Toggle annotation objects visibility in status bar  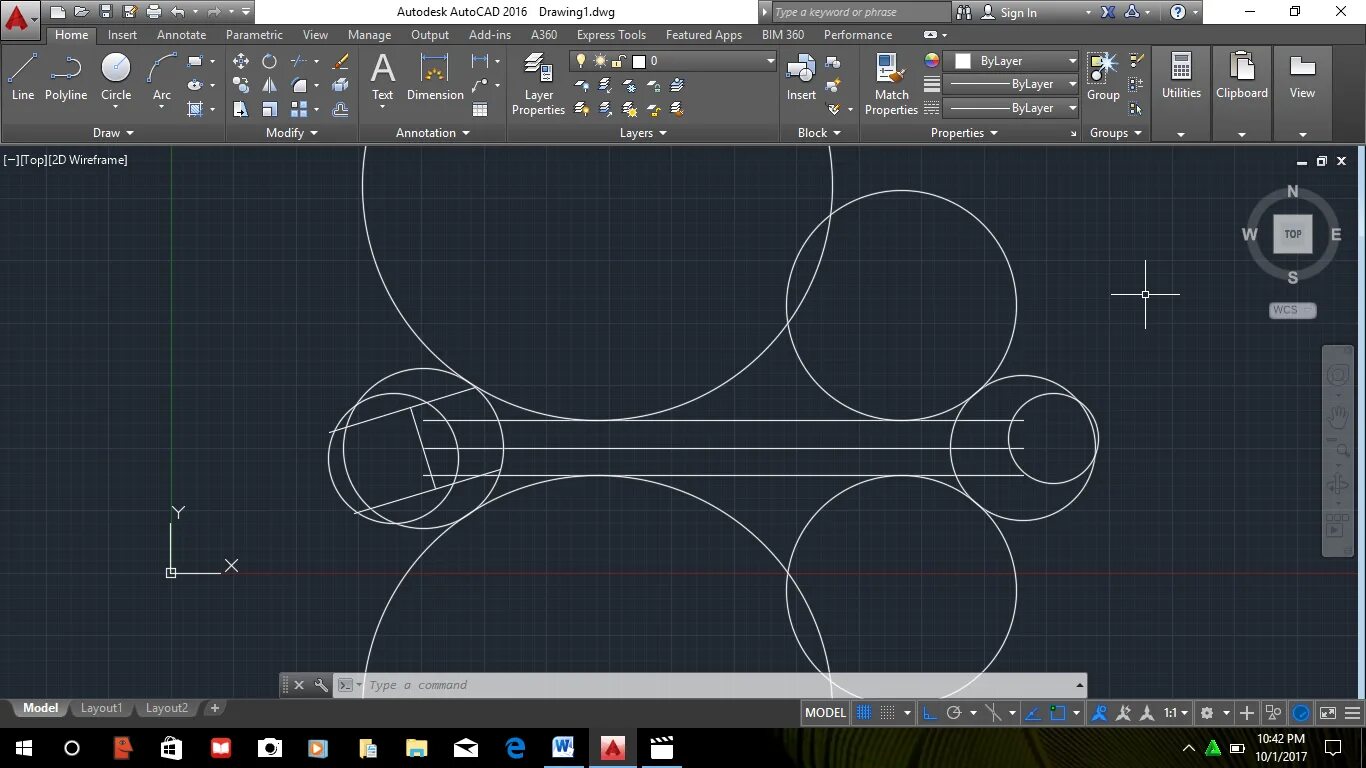1100,713
